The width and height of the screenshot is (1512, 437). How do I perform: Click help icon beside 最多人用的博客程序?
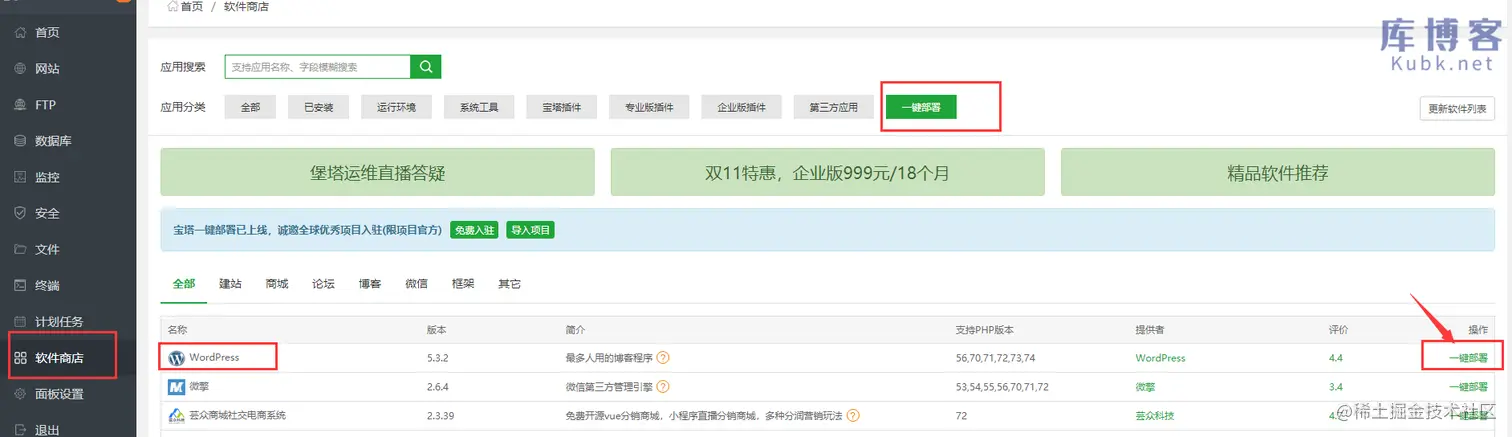(662, 358)
